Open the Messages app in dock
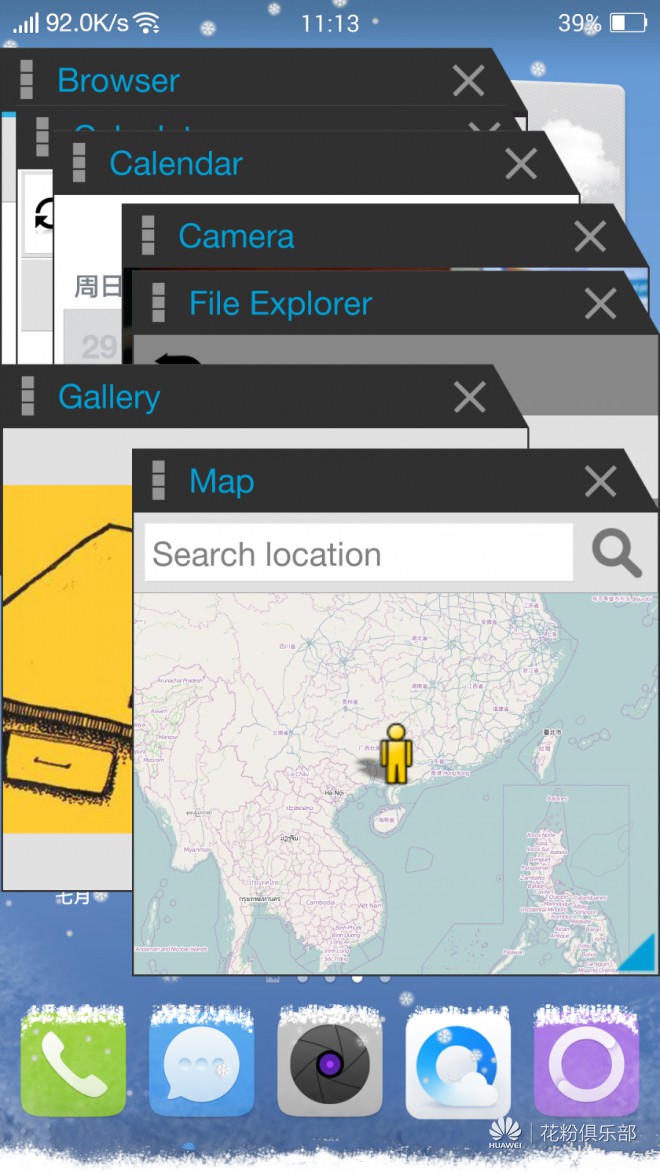This screenshot has height=1173, width=660. pyautogui.click(x=201, y=1063)
